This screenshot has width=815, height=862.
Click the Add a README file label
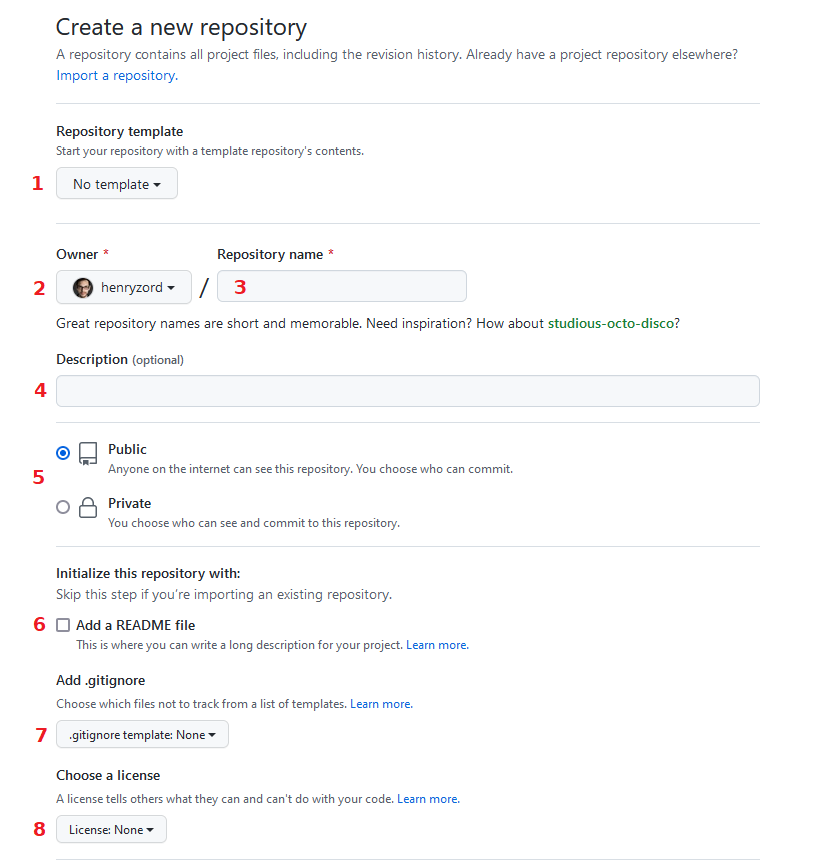pos(135,625)
